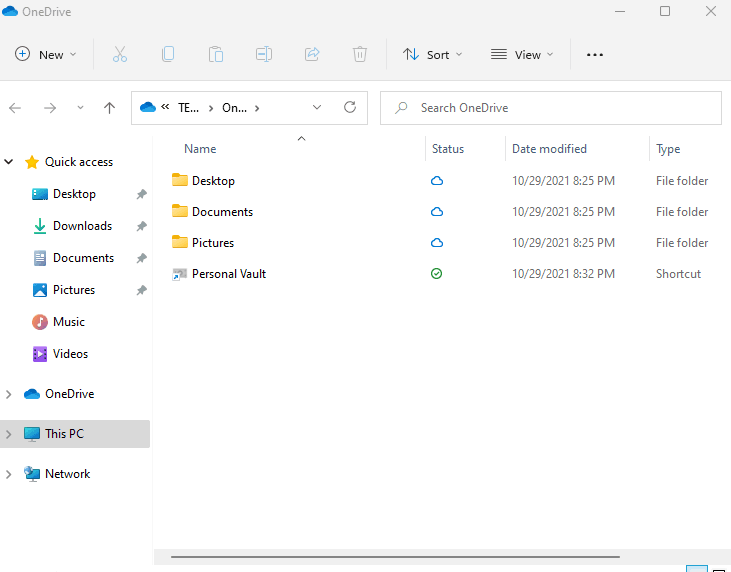Image resolution: width=731 pixels, height=572 pixels.
Task: Open the View layout dropdown
Action: tap(522, 55)
